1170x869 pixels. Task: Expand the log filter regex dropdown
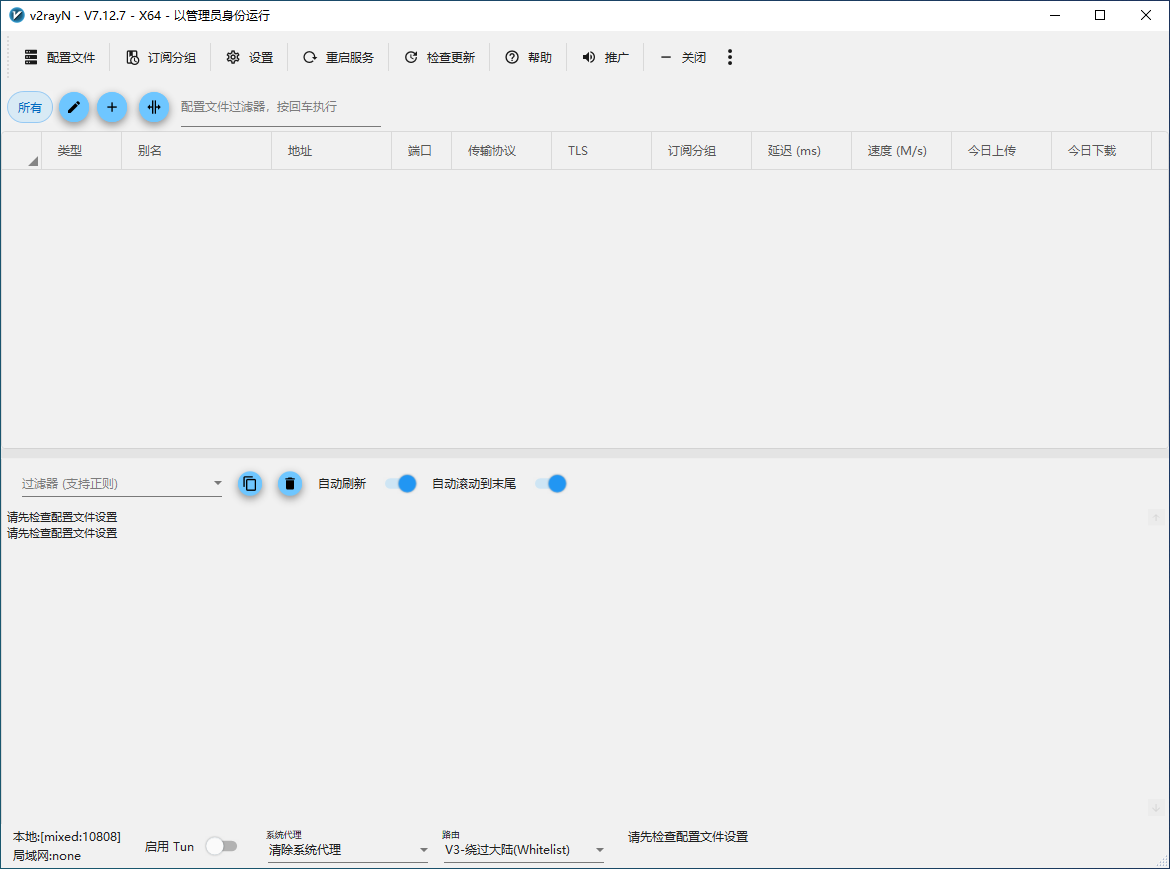tap(218, 484)
